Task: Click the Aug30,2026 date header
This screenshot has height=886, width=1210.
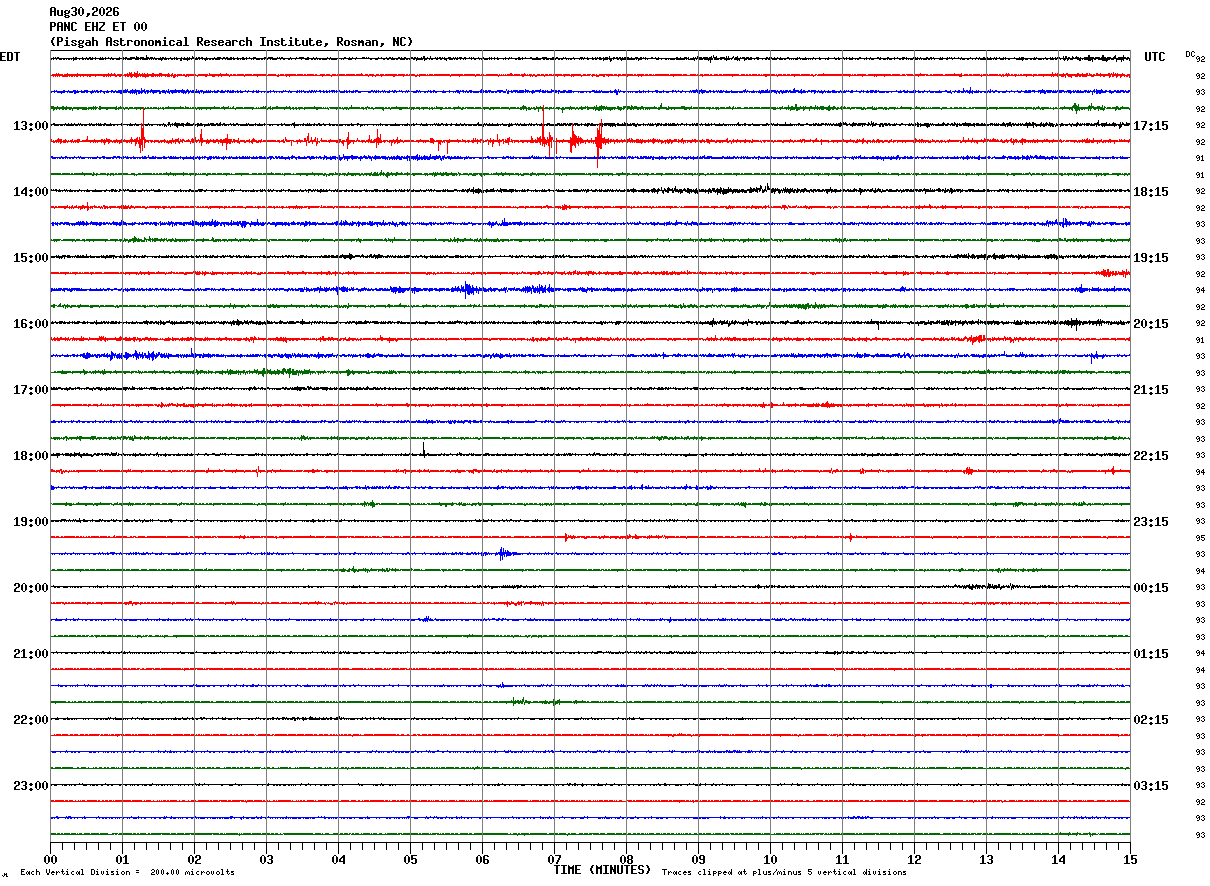Action: [x=84, y=12]
